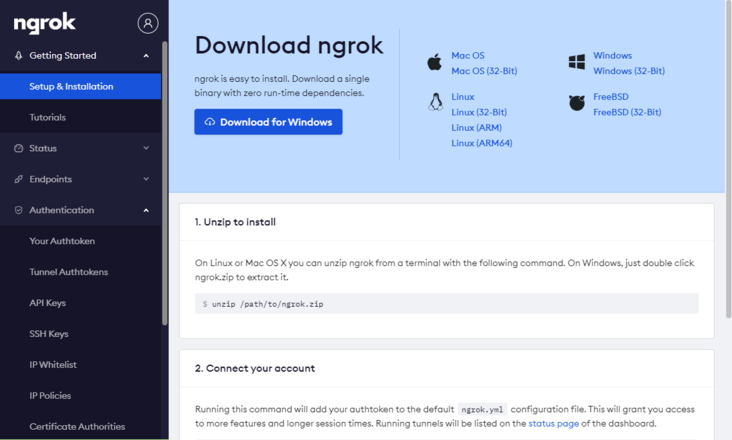Download the Mac OS build
The image size is (732, 440).
468,56
